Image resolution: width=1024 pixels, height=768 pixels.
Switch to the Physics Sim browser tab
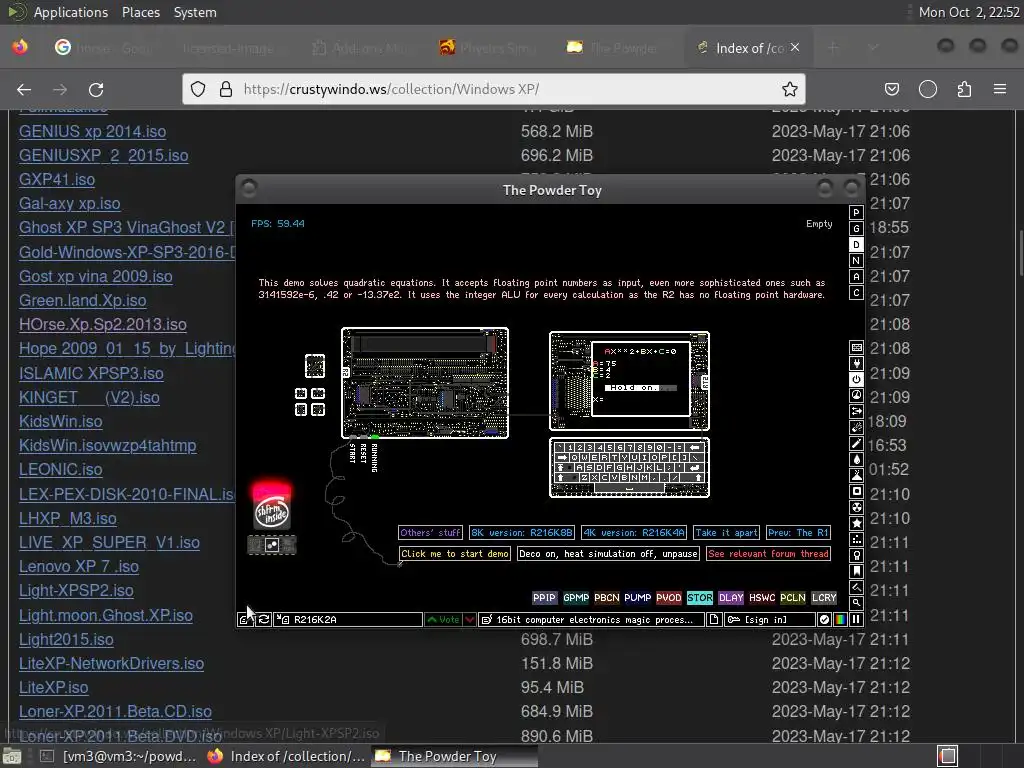point(488,48)
